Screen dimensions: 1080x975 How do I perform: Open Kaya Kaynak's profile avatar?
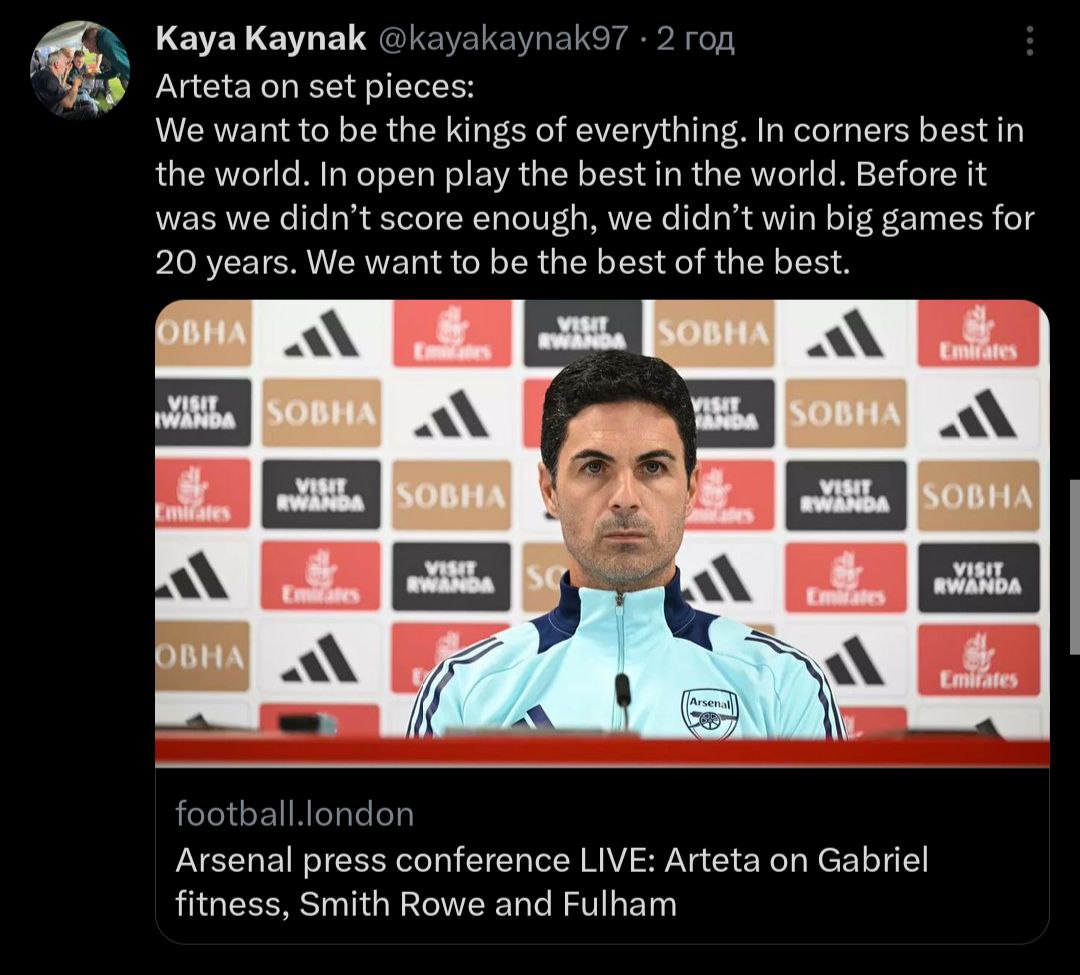[x=80, y=70]
